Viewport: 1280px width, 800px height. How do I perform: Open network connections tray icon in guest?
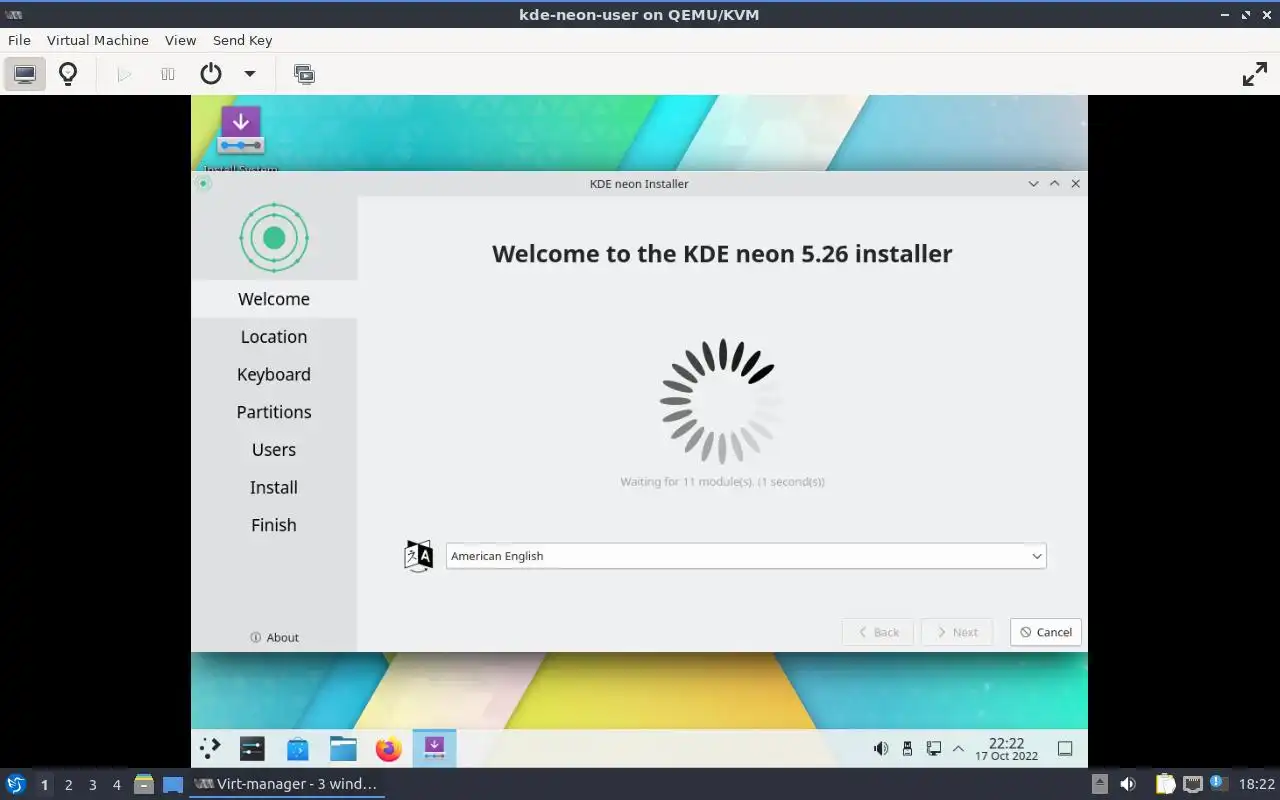[x=934, y=748]
